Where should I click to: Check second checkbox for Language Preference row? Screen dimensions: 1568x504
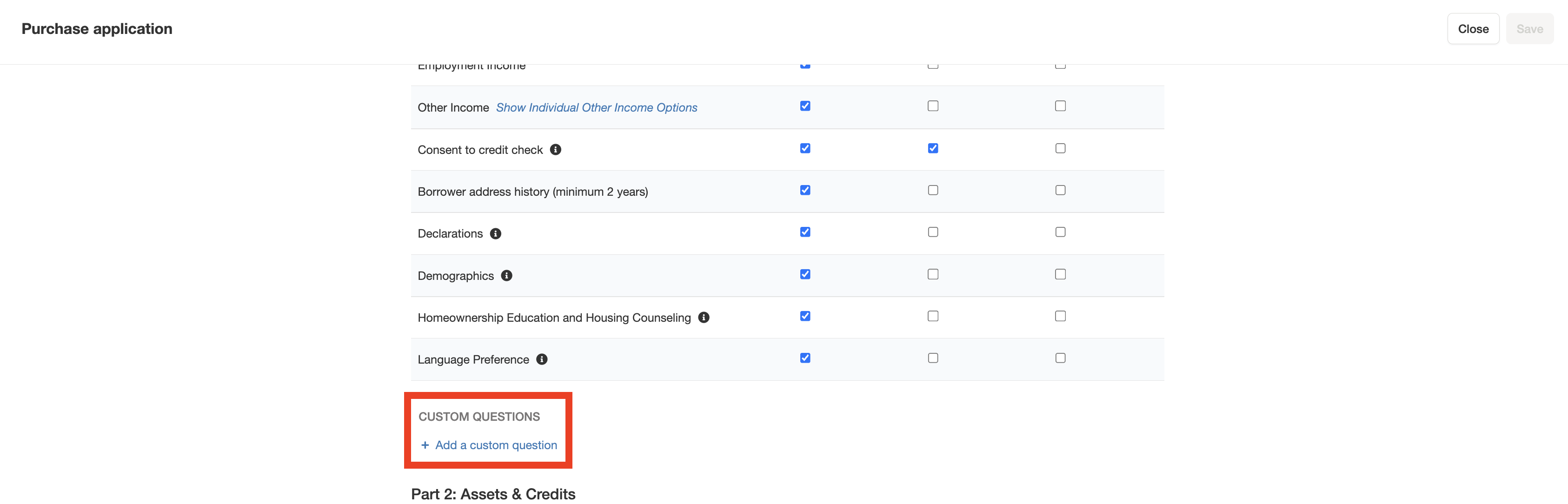[932, 358]
